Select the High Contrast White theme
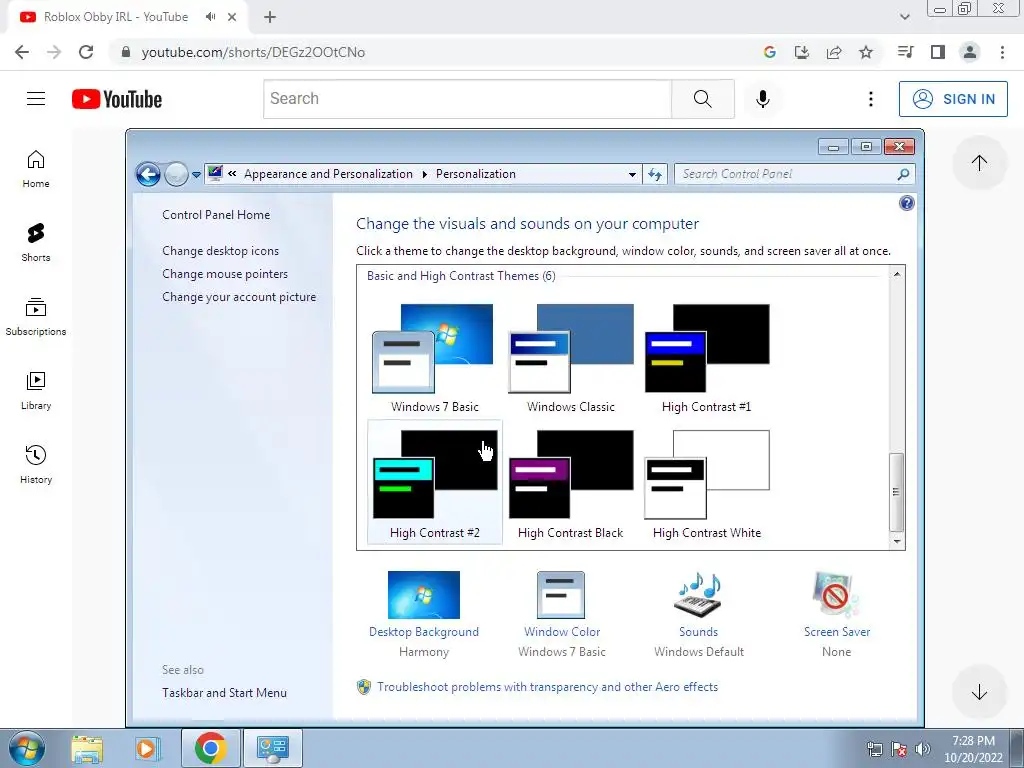Image resolution: width=1024 pixels, height=768 pixels. pos(707,483)
